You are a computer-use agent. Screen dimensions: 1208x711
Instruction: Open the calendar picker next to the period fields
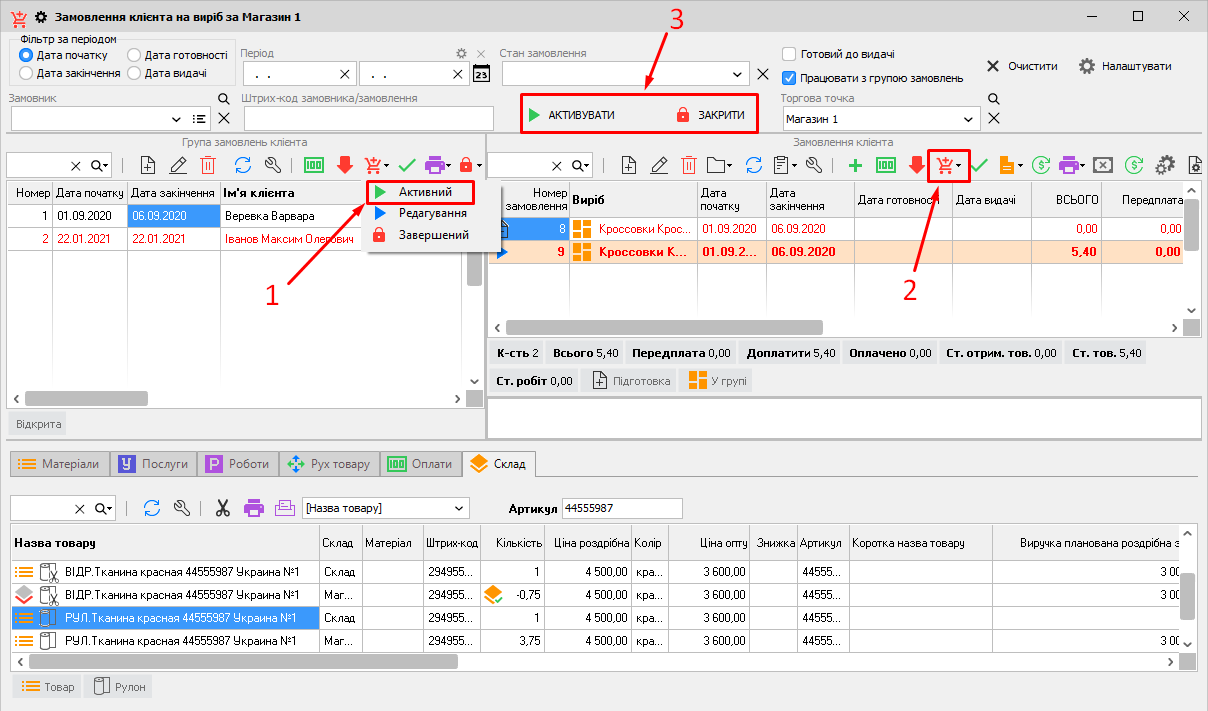point(481,74)
